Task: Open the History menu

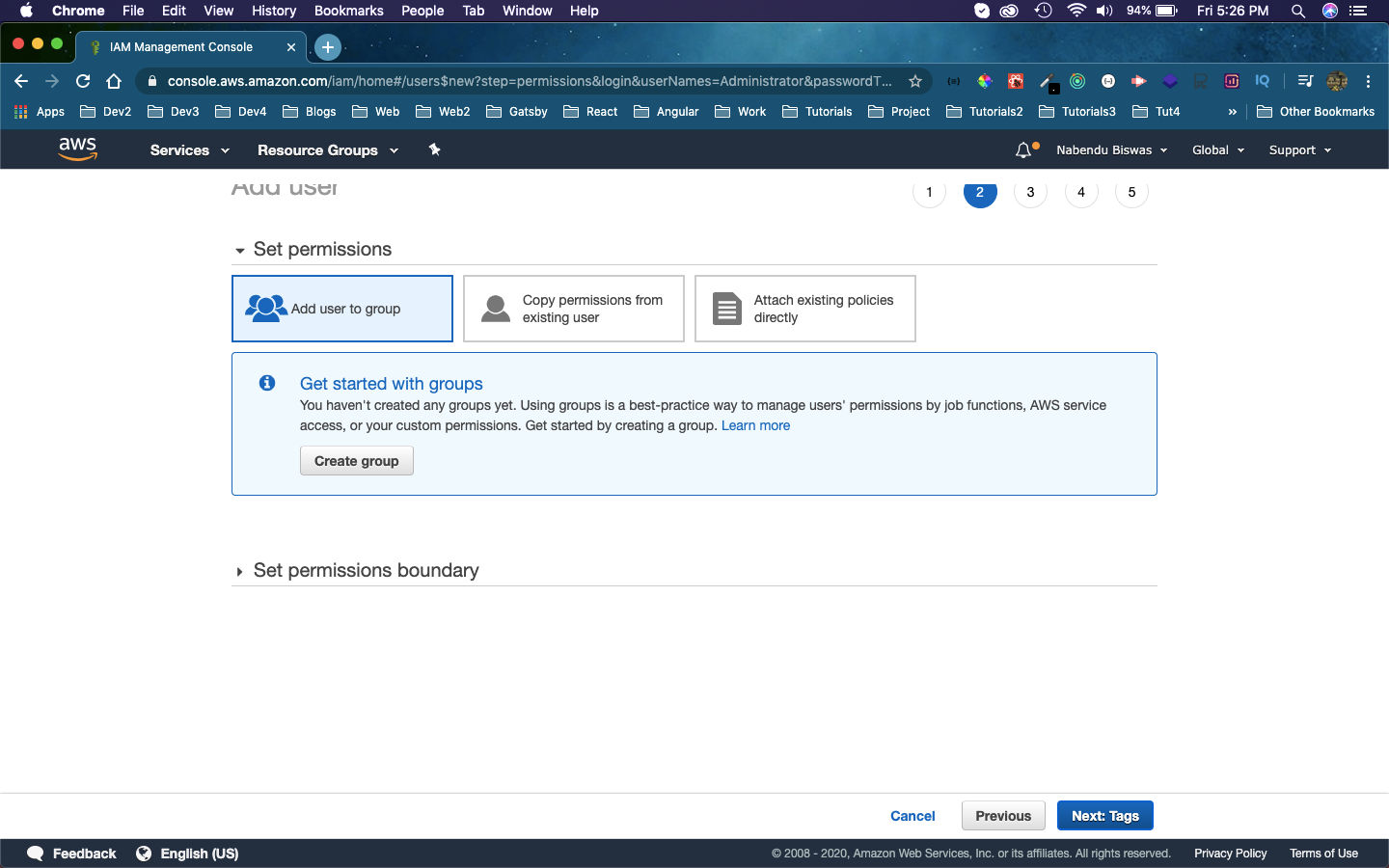Action: tap(274, 11)
